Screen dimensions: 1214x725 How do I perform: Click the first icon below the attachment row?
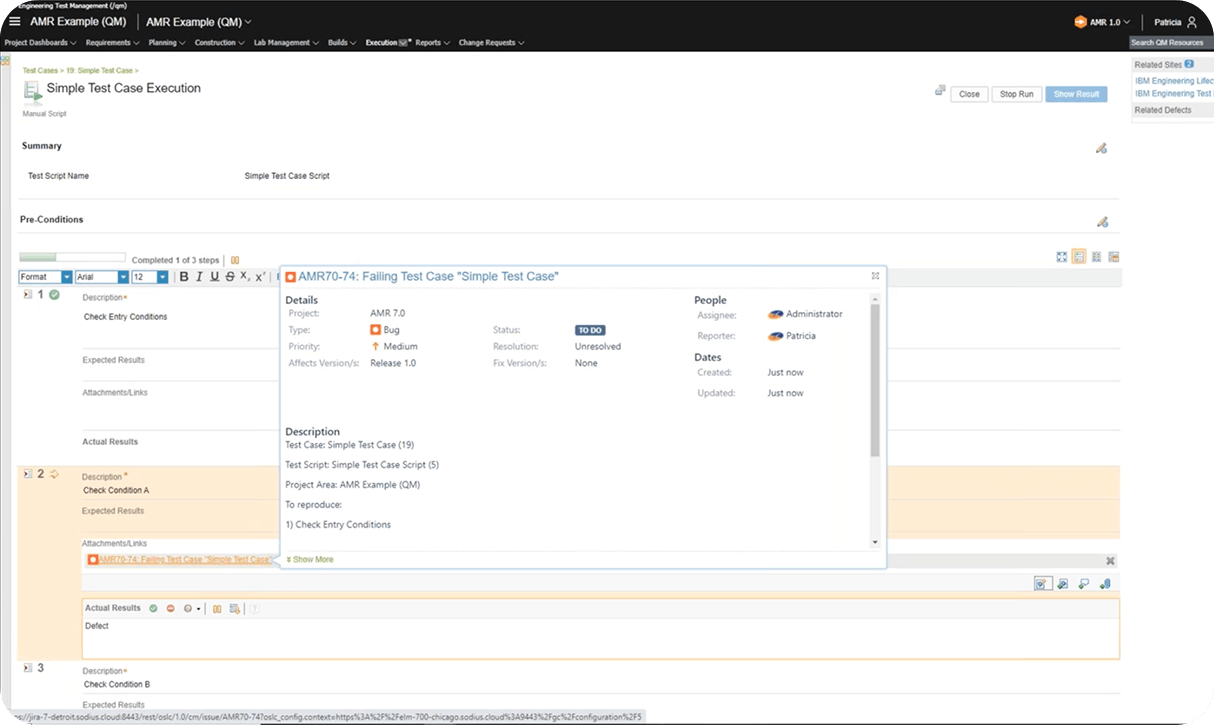click(x=1042, y=583)
